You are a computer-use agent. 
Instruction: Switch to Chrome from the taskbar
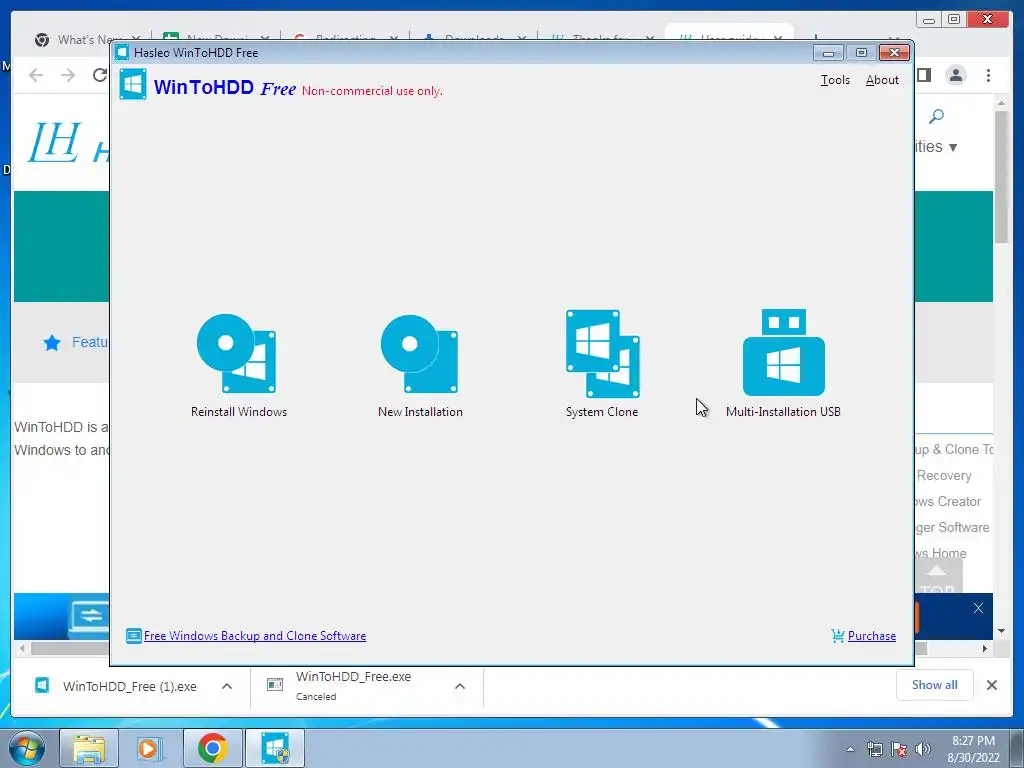point(212,748)
